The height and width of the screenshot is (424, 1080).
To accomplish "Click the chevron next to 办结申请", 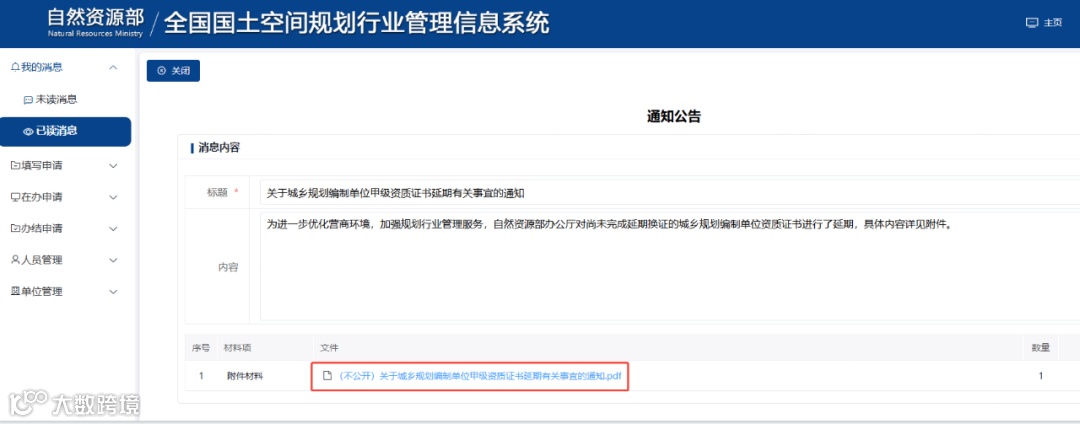I will pos(114,229).
